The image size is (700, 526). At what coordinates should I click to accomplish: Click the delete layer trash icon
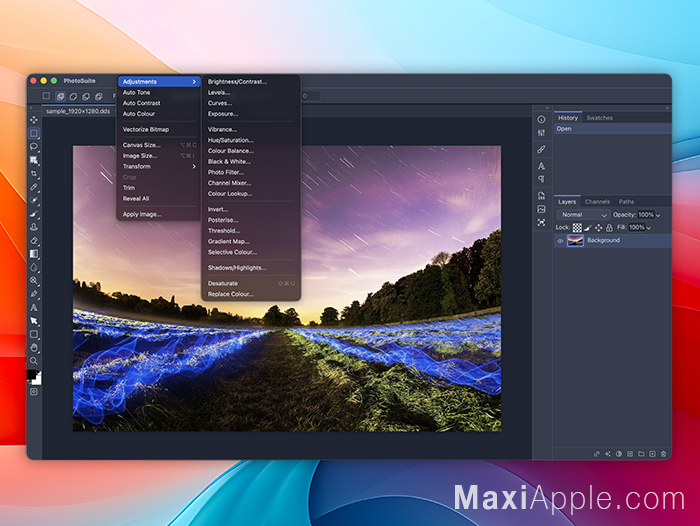pyautogui.click(x=663, y=454)
